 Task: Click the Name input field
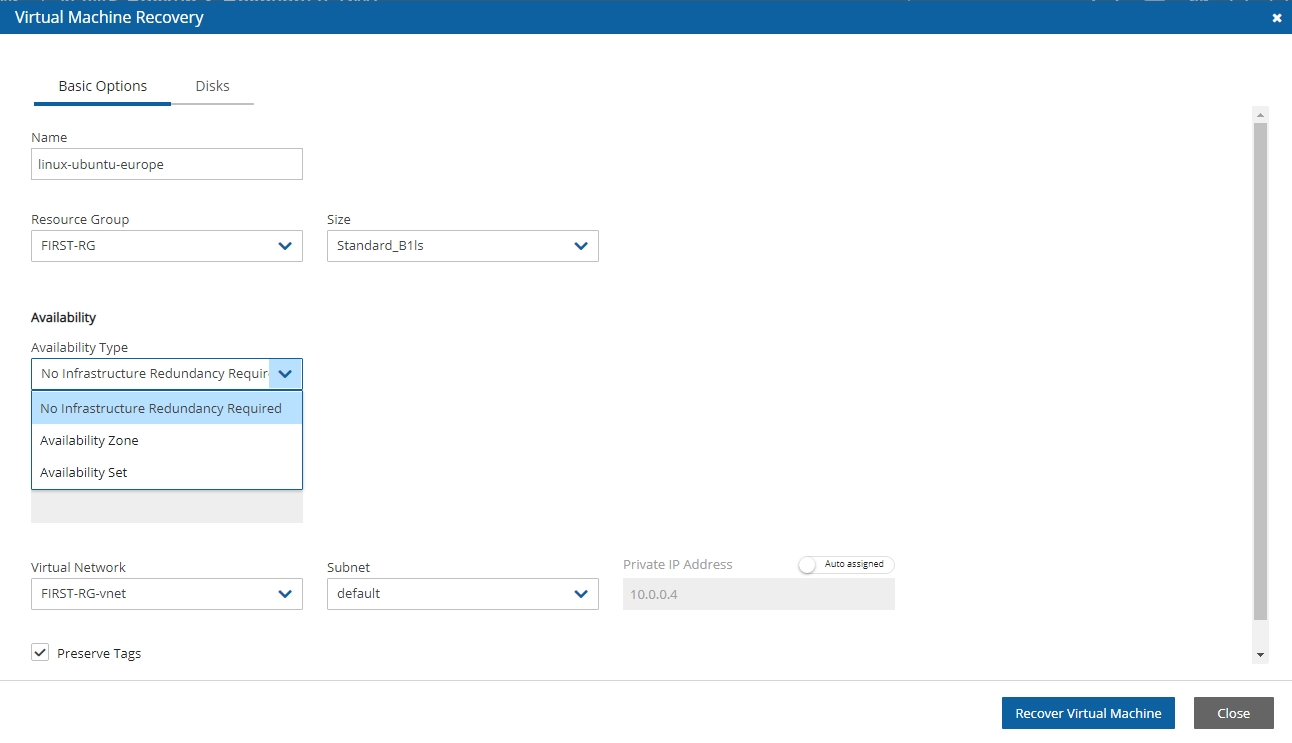166,164
